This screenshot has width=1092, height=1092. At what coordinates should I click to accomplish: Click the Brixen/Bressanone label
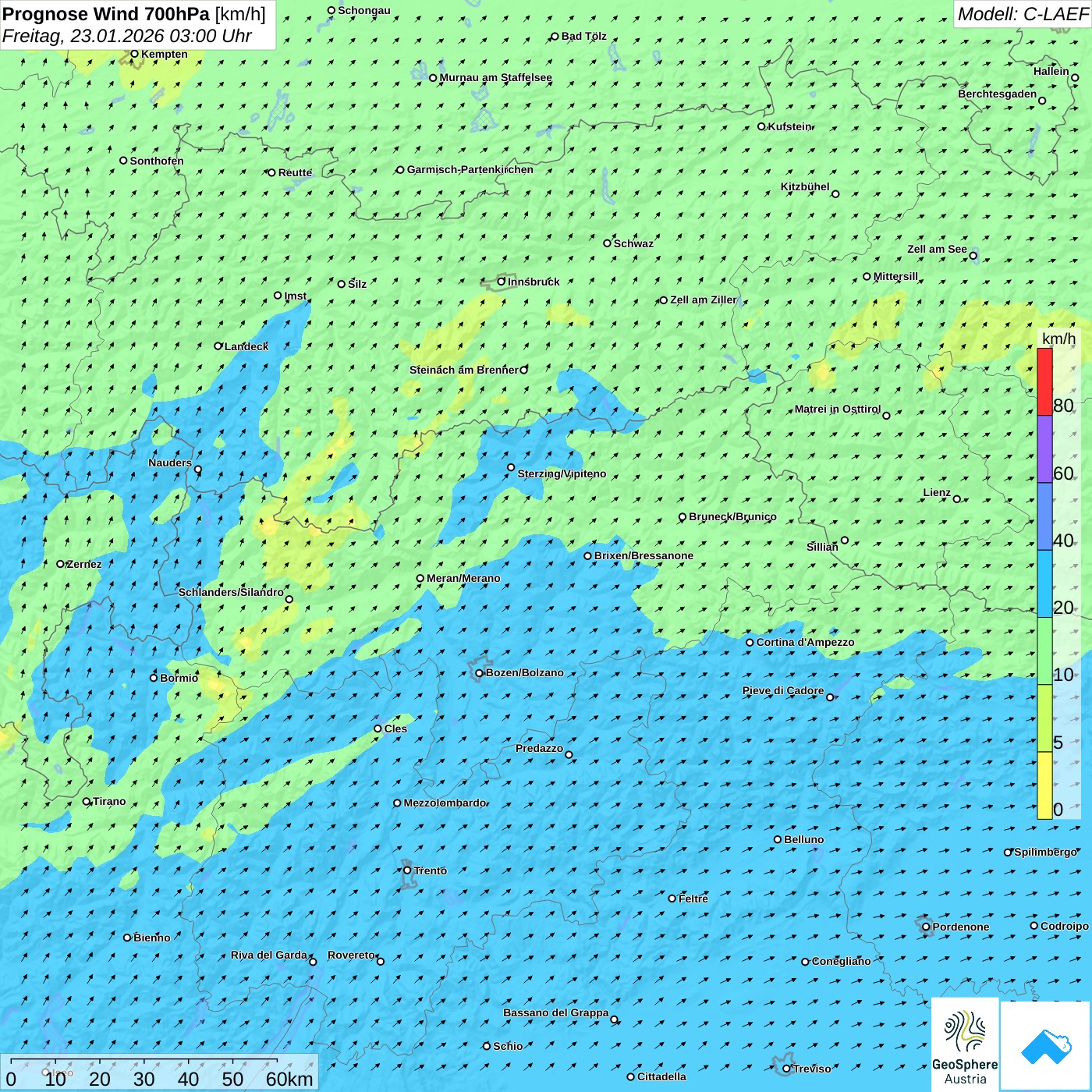pos(643,555)
